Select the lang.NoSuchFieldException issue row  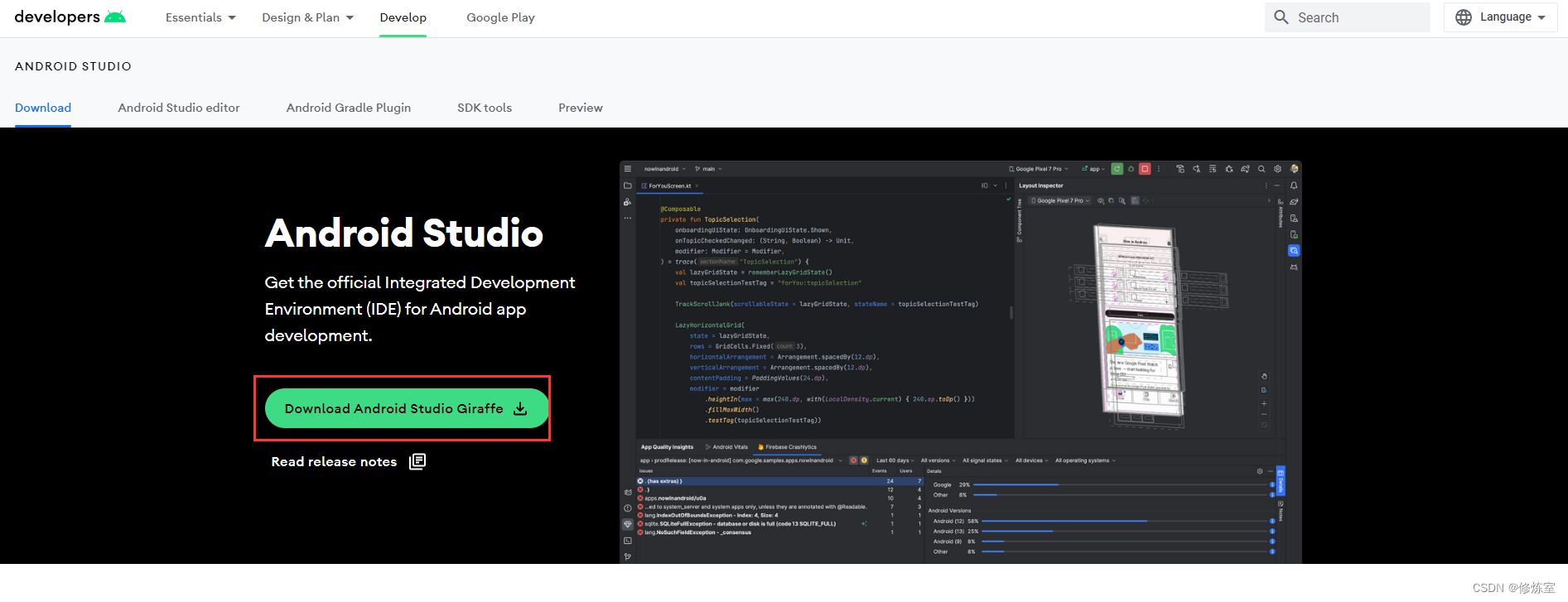(x=779, y=532)
